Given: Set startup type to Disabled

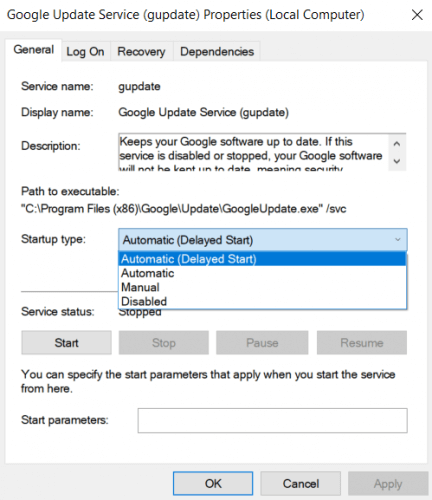Looking at the screenshot, I should 262,301.
